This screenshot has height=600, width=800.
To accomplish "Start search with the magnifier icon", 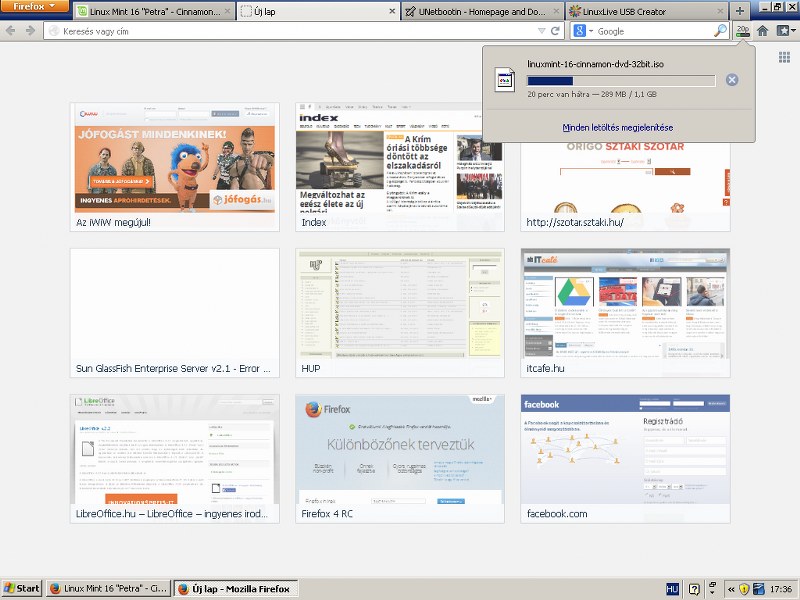I will pyautogui.click(x=720, y=31).
